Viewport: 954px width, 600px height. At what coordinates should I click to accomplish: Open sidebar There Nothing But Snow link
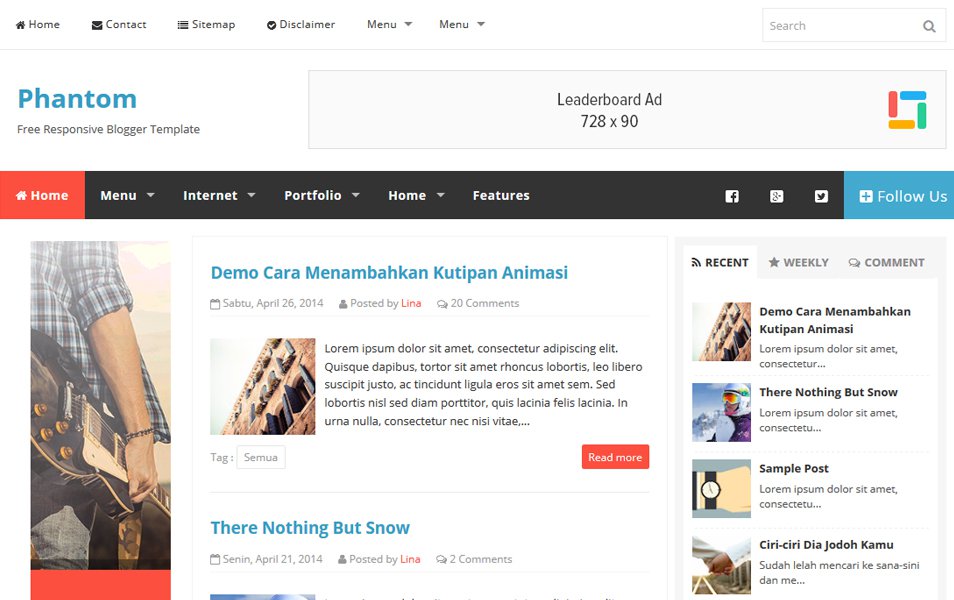click(828, 392)
